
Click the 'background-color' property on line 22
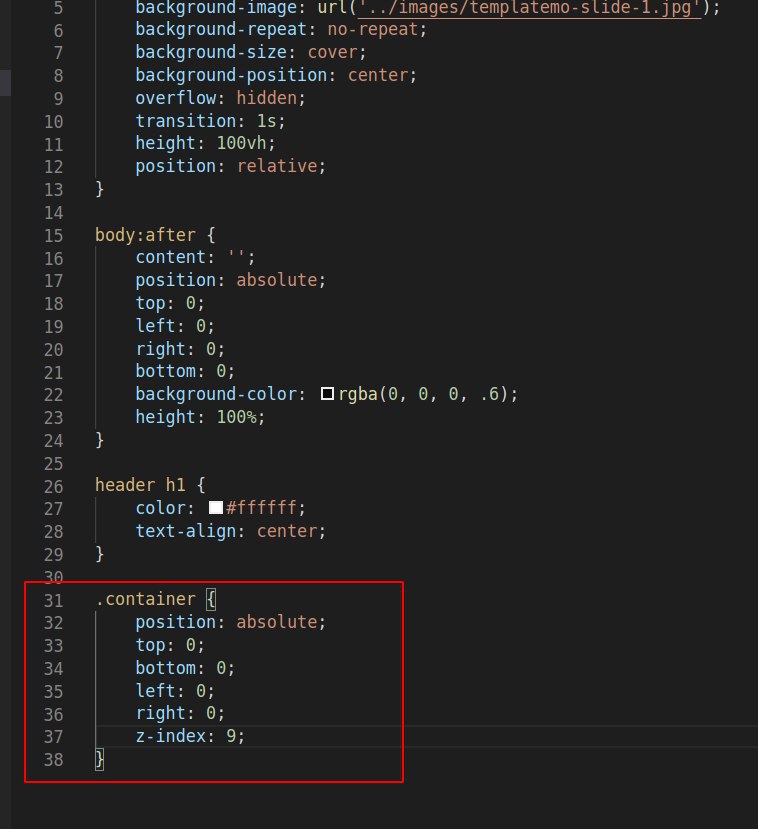pyautogui.click(x=216, y=394)
